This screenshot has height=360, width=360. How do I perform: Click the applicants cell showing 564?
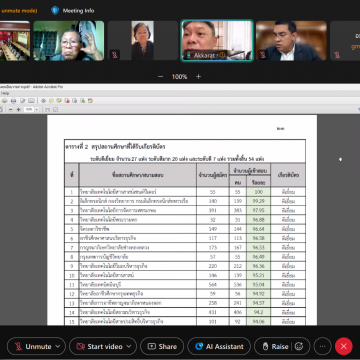(x=213, y=285)
